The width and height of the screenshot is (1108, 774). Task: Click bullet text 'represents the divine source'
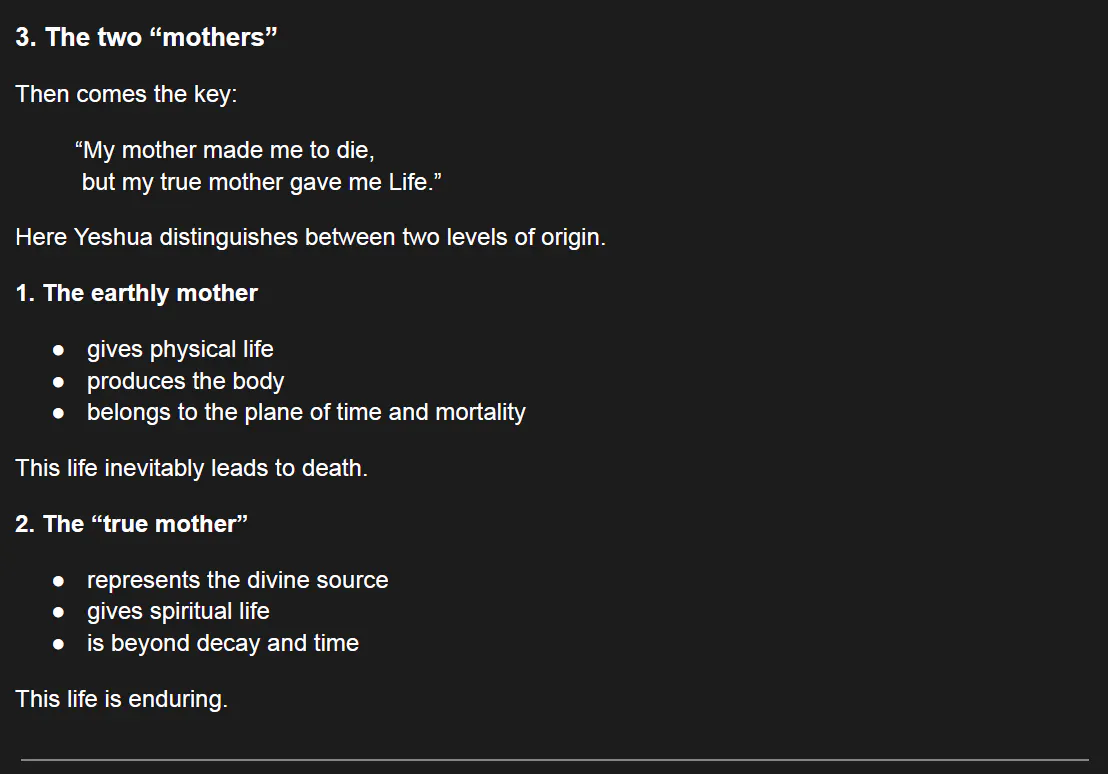pyautogui.click(x=237, y=580)
